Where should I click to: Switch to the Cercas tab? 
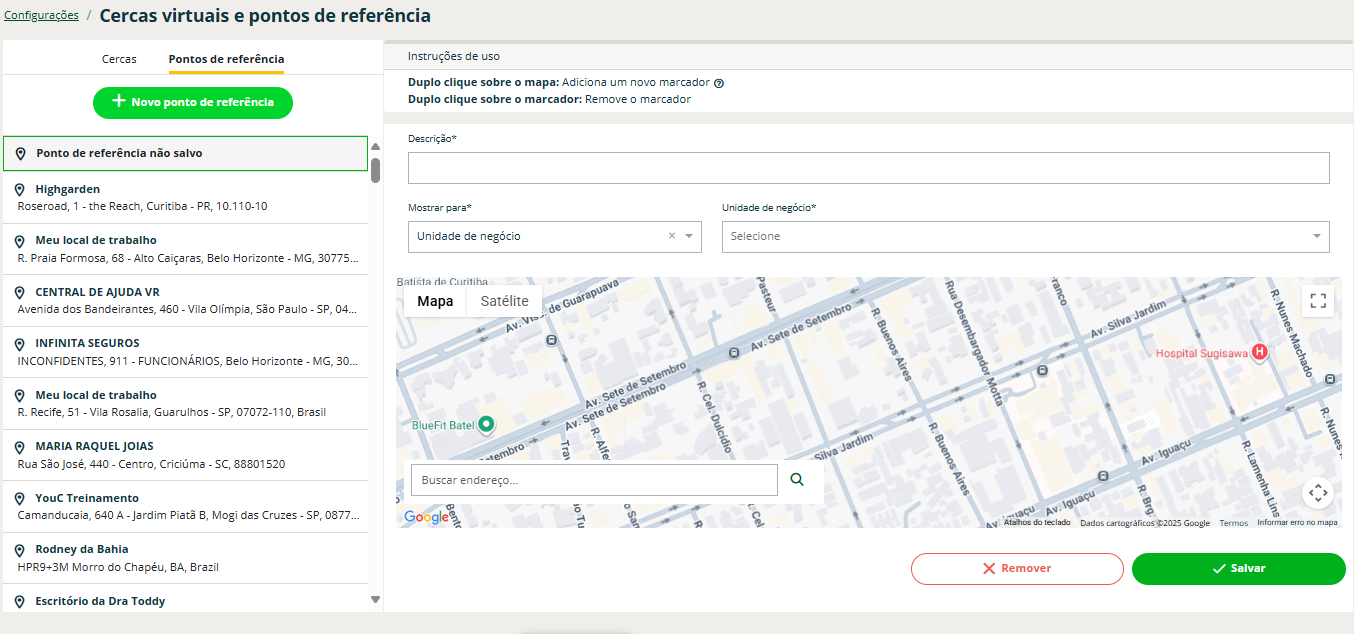coord(119,59)
